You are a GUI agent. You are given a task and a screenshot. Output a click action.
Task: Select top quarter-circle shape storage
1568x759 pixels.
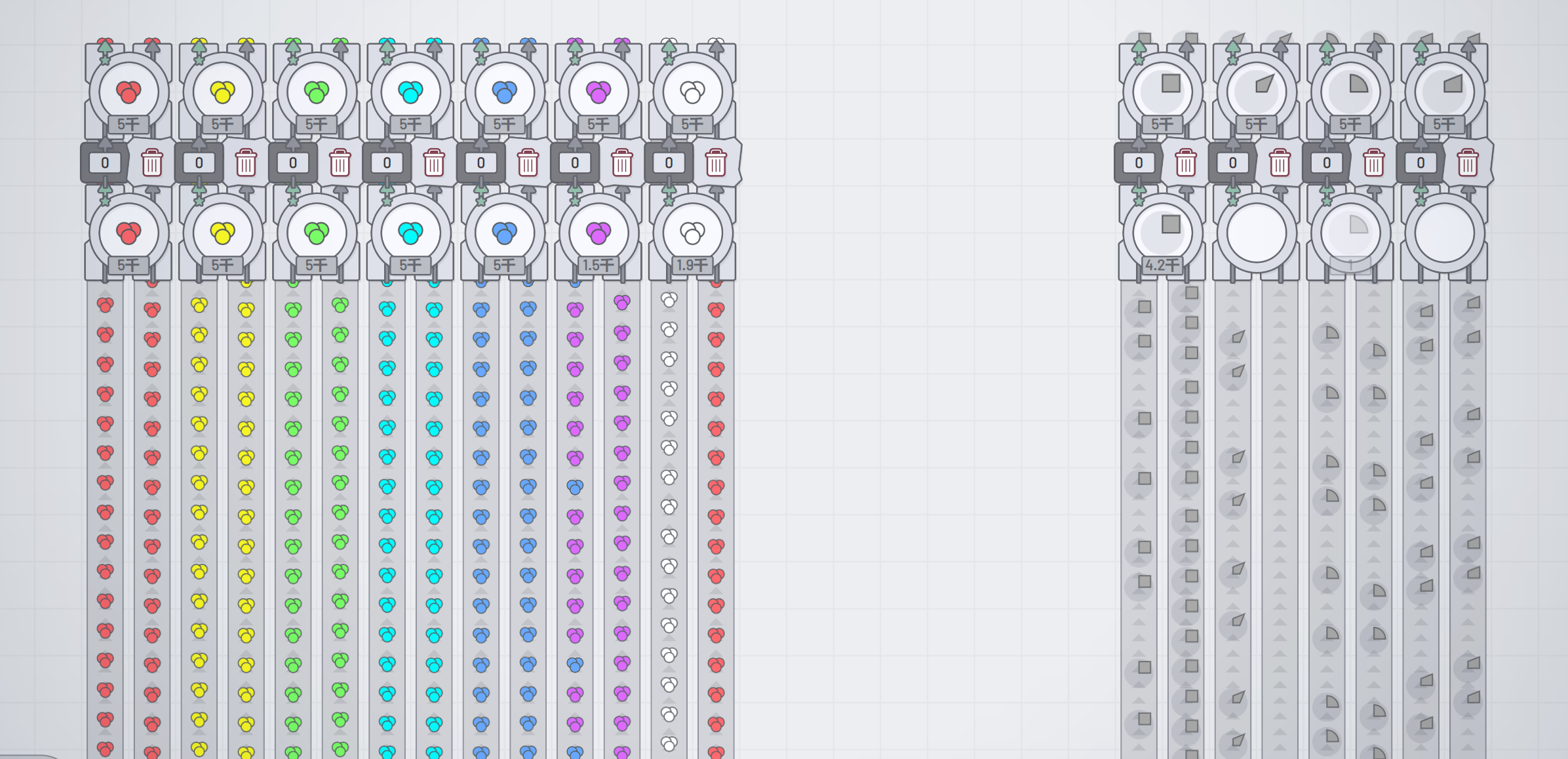click(x=1350, y=92)
